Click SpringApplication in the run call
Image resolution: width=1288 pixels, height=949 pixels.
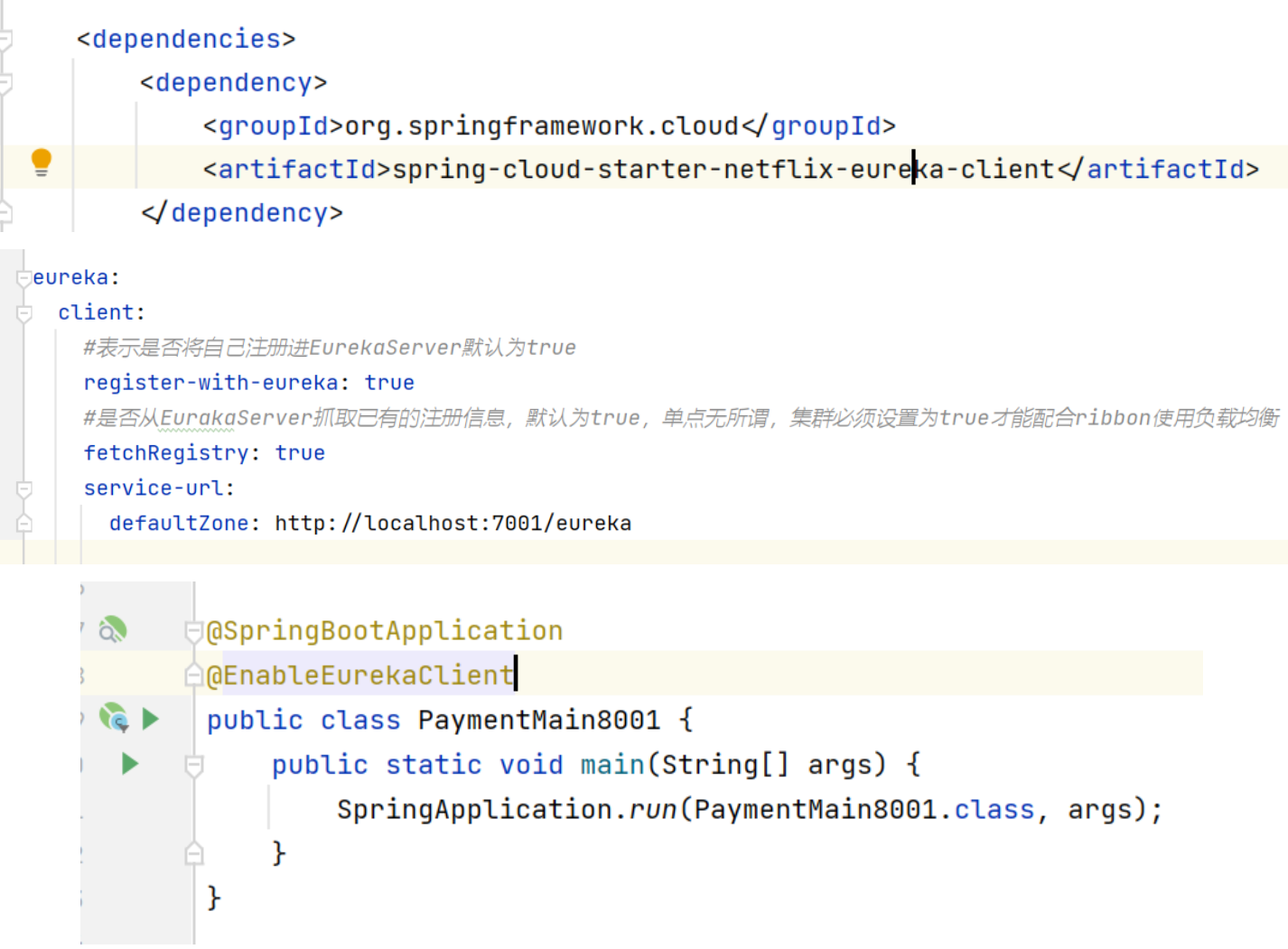475,809
